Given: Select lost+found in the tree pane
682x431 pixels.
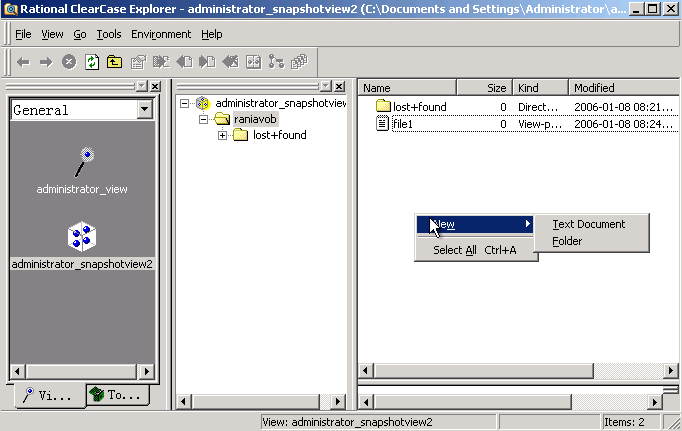Looking at the screenshot, I should tap(280, 135).
